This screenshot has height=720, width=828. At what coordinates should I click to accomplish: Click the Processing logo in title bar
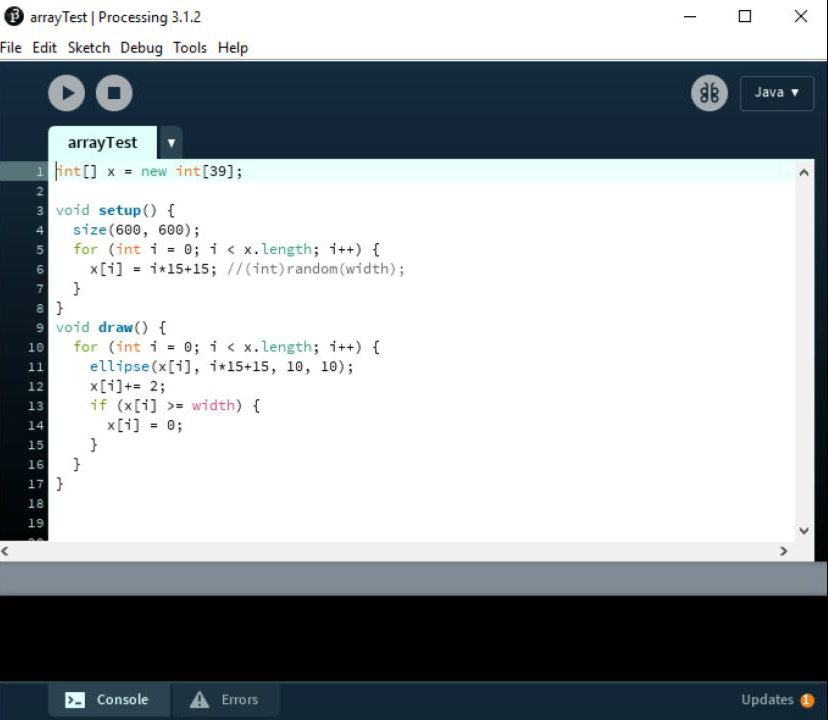tap(14, 16)
